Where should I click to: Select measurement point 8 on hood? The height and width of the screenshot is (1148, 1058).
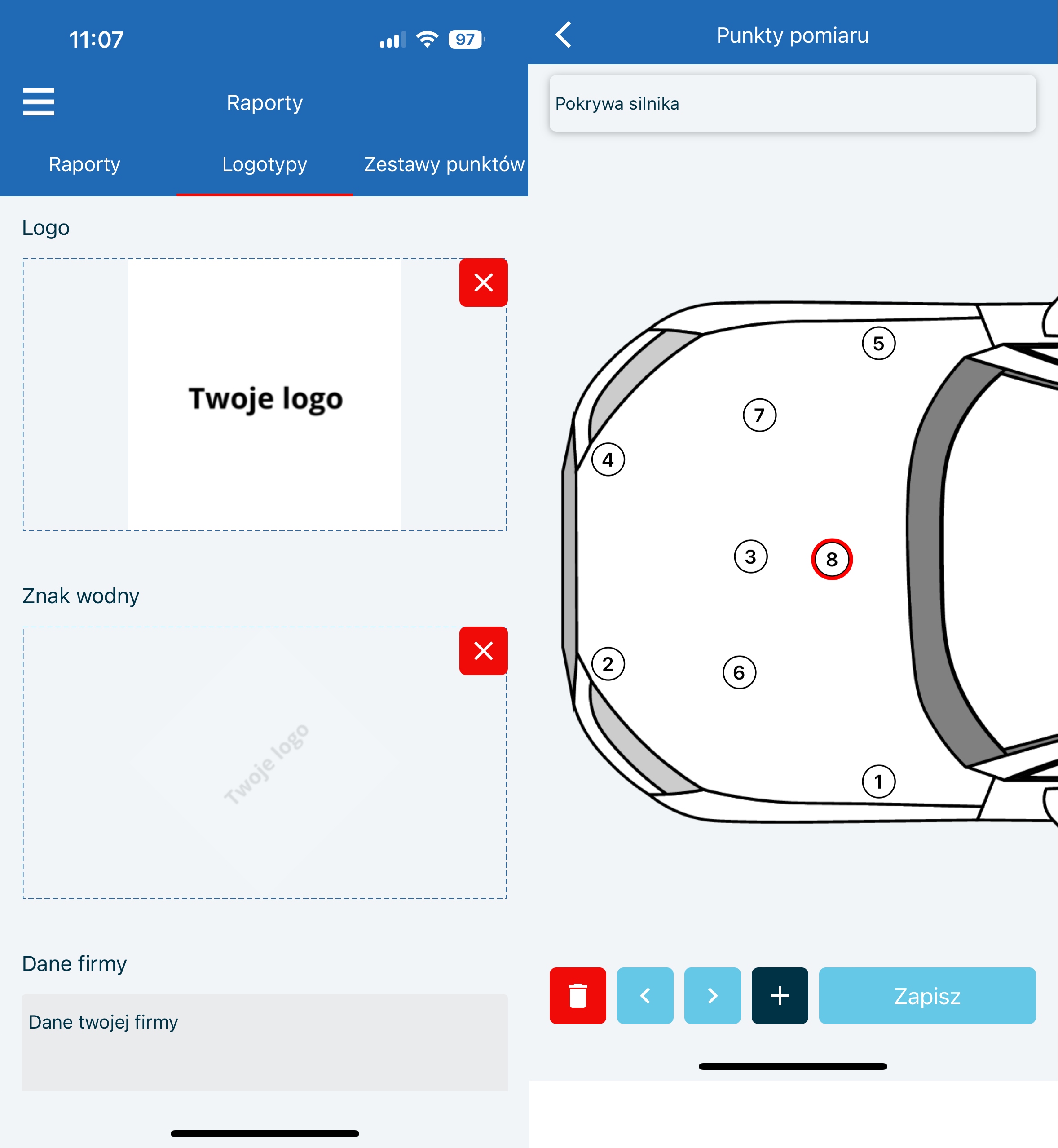pyautogui.click(x=831, y=559)
